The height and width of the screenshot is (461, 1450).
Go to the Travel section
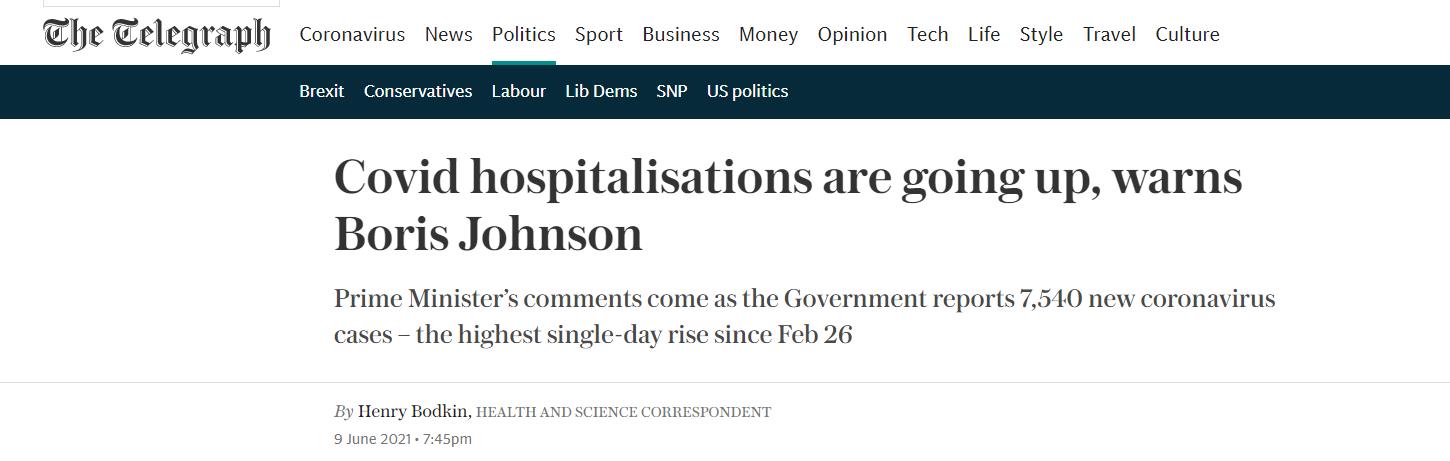(1109, 34)
